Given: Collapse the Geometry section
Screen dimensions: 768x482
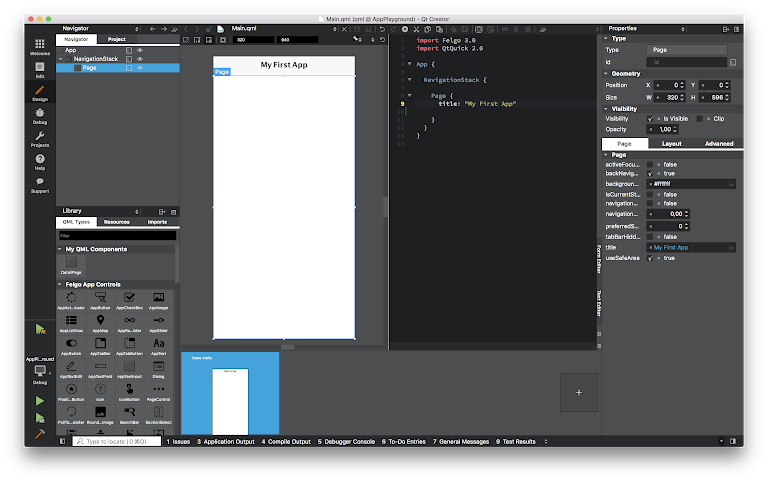Looking at the screenshot, I should (606, 73).
